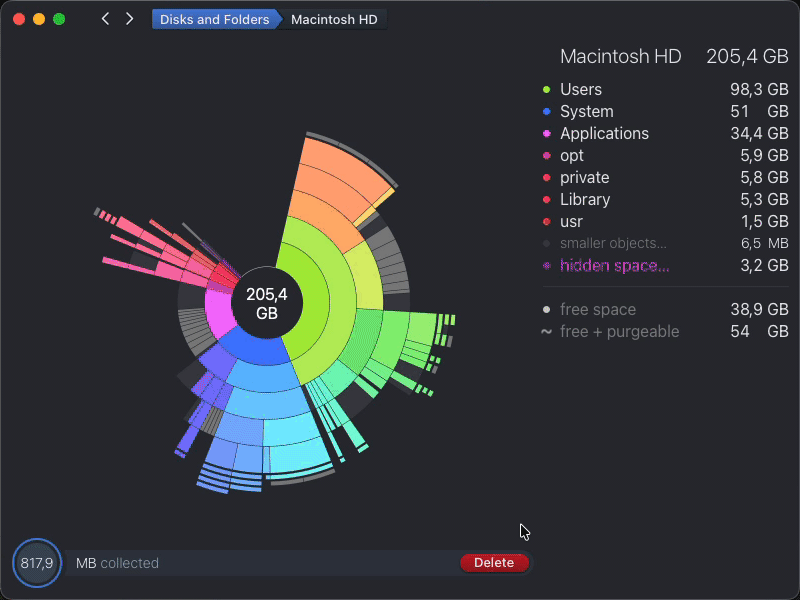Open the smaller objects… entry
Image resolution: width=800 pixels, height=600 pixels.
(665, 243)
